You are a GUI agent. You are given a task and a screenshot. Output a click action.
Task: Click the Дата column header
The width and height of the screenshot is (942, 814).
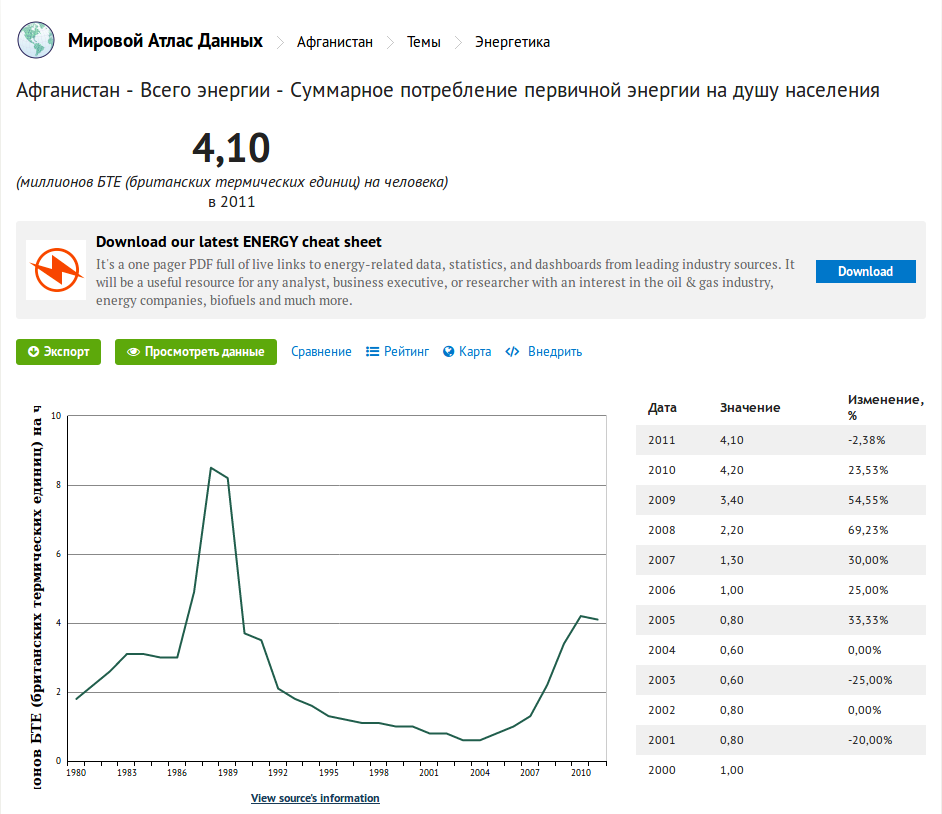click(662, 408)
